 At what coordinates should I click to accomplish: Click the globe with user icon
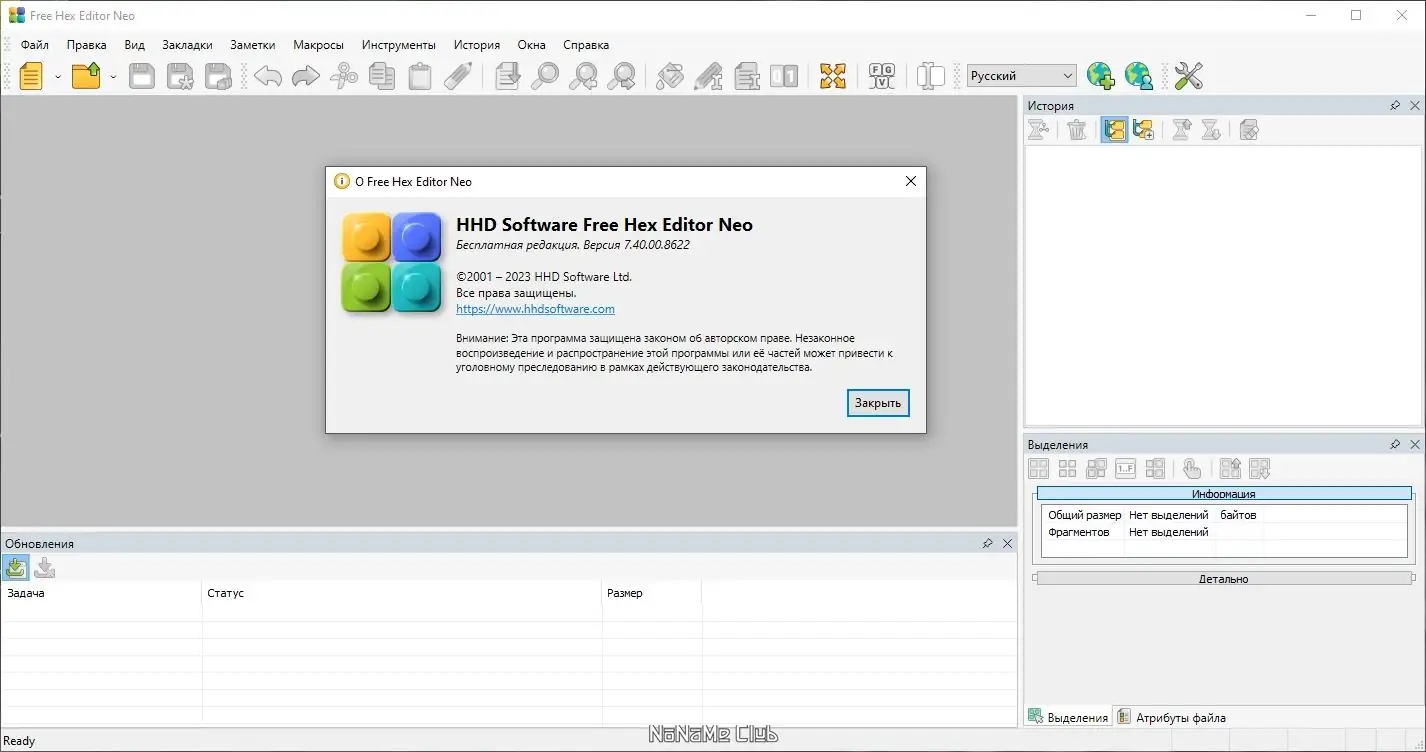(1139, 76)
